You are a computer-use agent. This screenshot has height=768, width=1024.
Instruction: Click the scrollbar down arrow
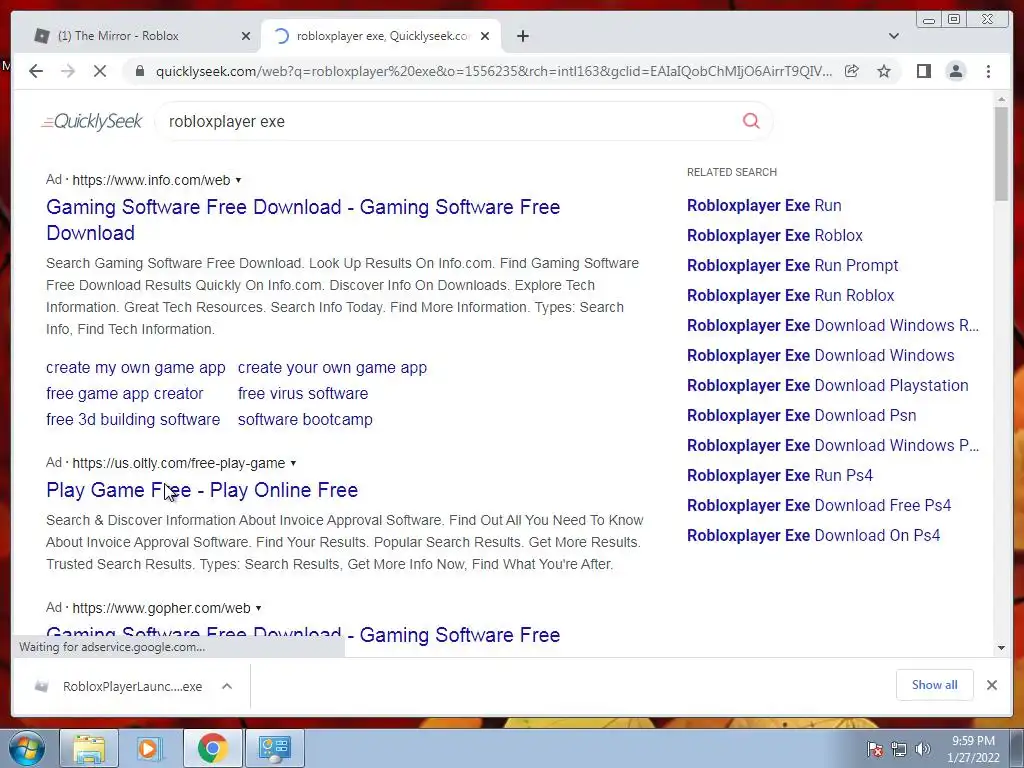(x=1001, y=648)
